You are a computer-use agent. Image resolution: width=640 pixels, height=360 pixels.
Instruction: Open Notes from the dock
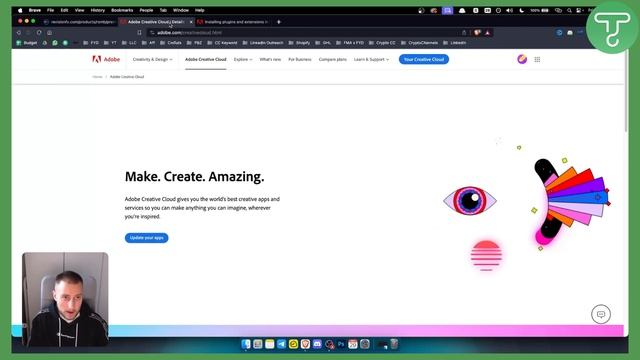coord(269,344)
